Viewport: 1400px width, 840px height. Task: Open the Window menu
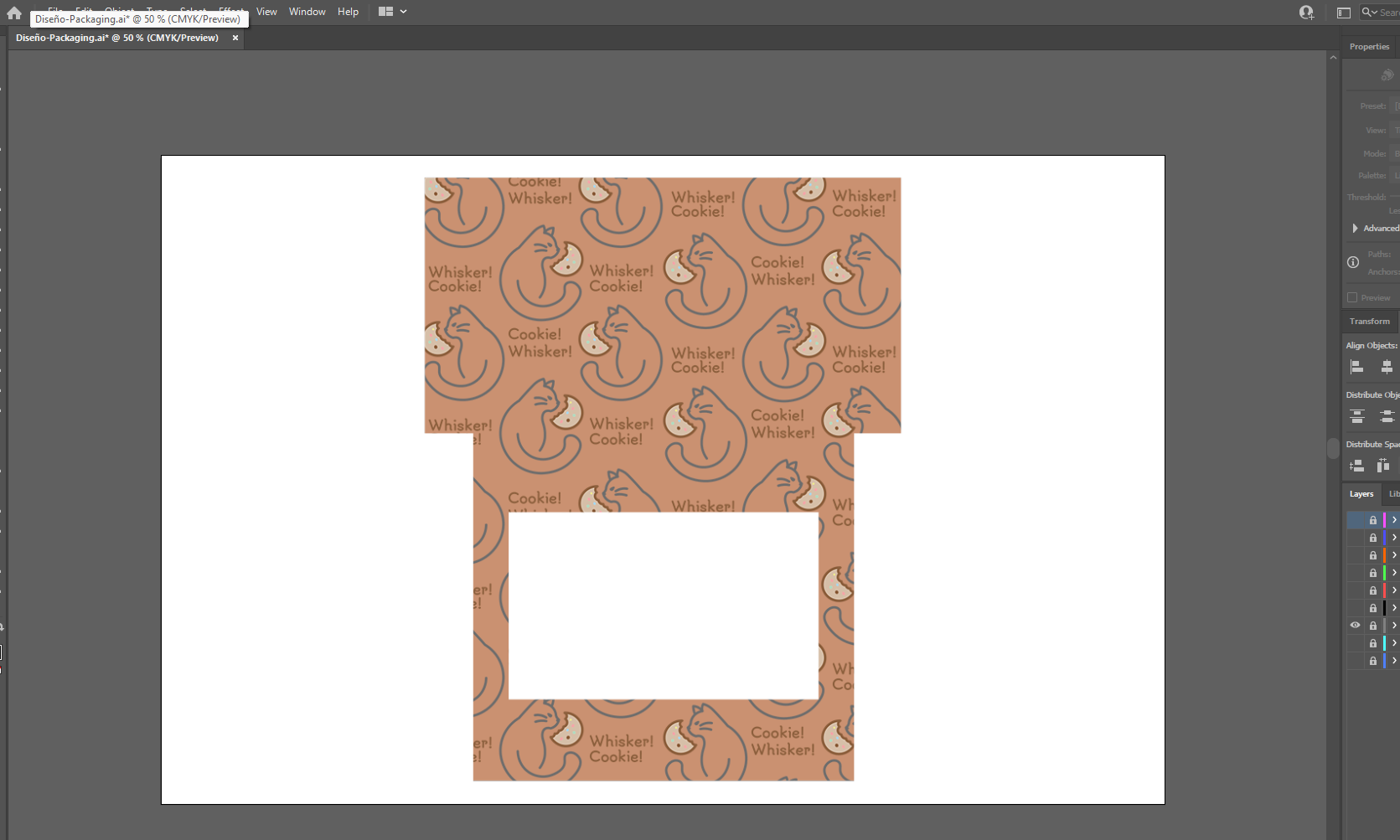pos(307,12)
